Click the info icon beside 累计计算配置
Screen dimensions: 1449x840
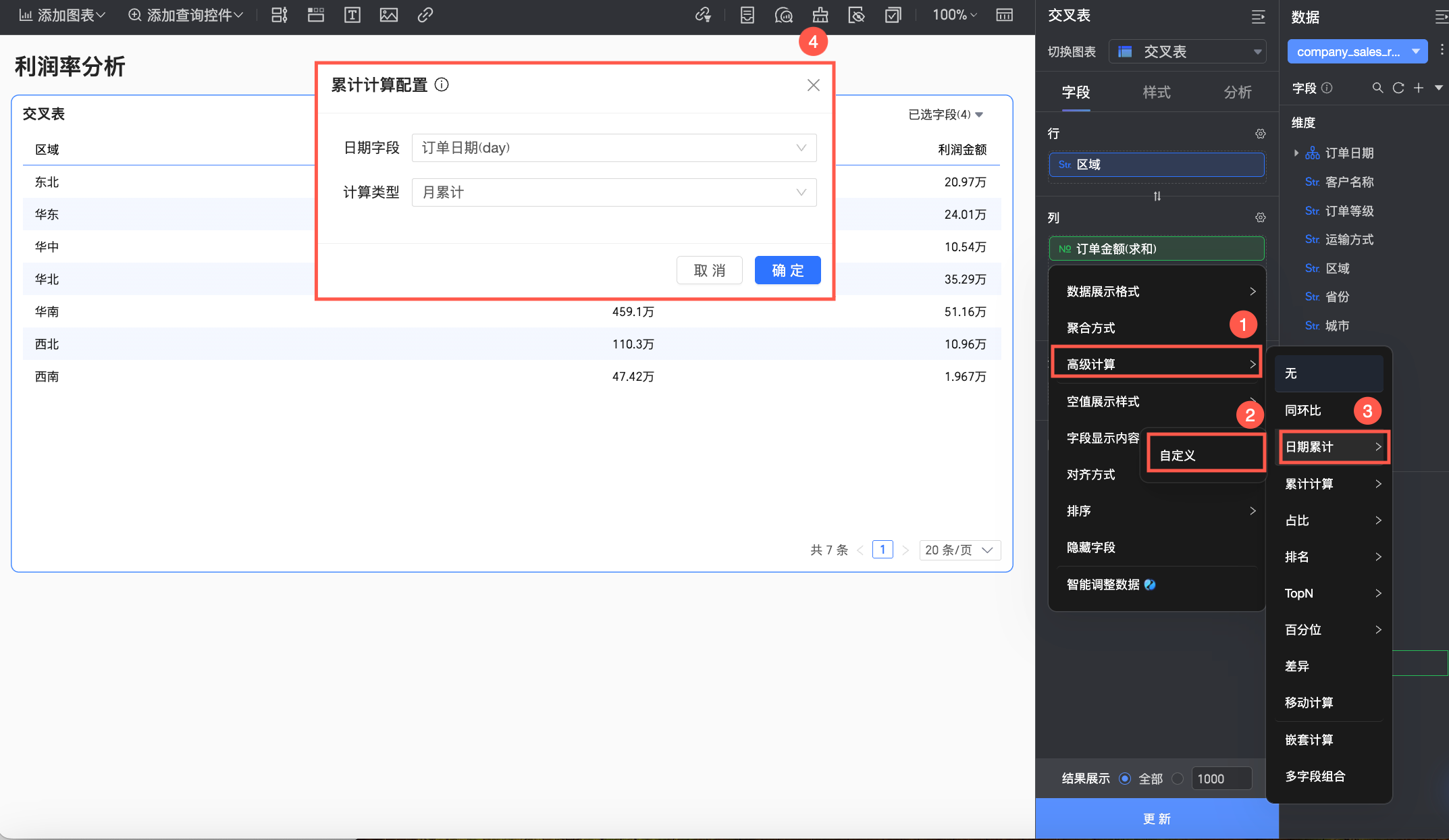click(442, 84)
